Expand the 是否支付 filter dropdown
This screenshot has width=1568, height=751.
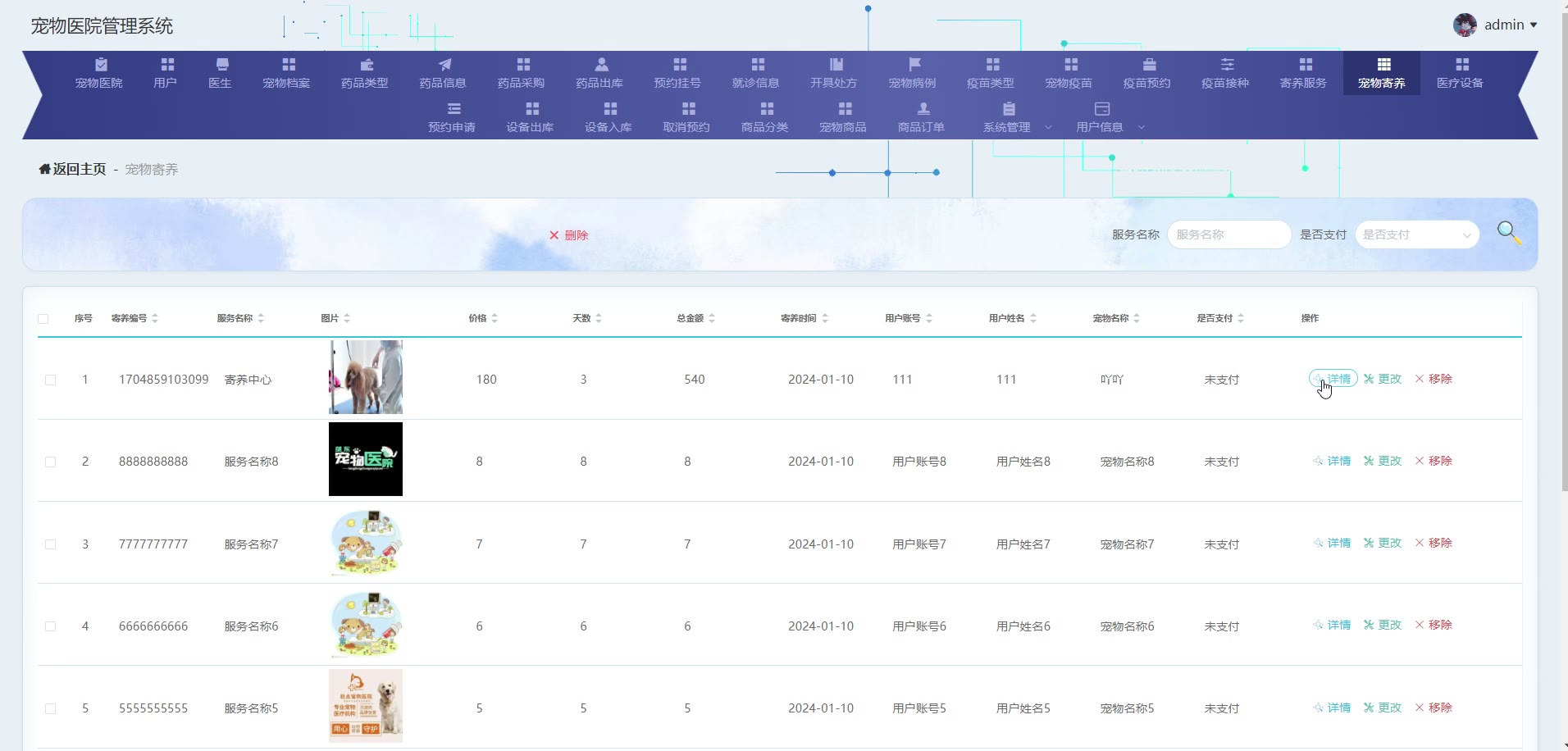tap(1416, 234)
